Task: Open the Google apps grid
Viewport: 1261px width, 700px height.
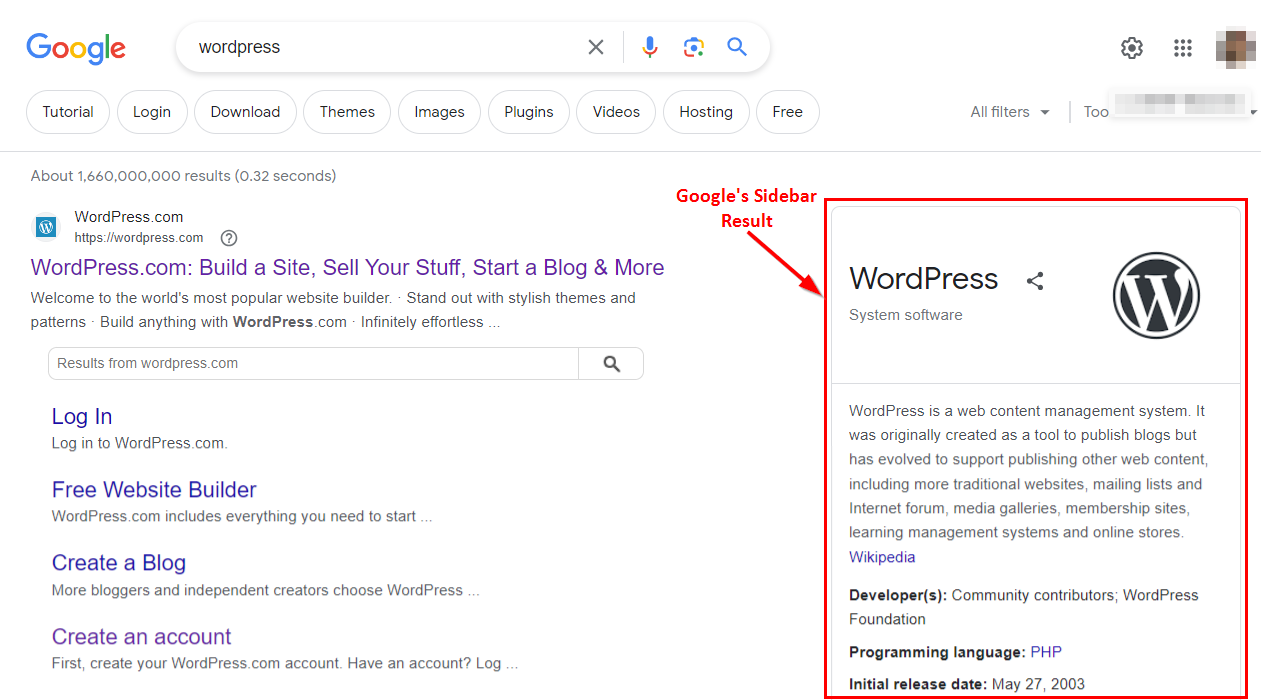Action: [1183, 48]
